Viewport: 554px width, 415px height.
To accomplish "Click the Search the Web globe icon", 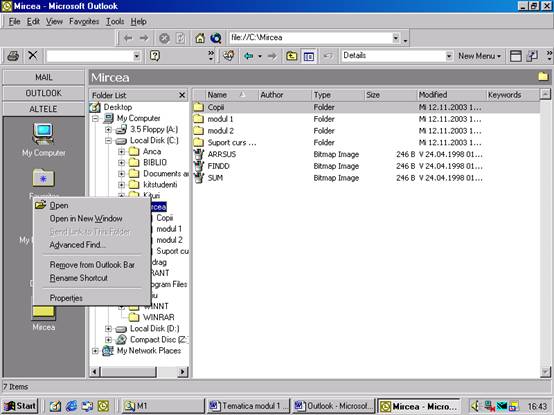I will click(216, 38).
